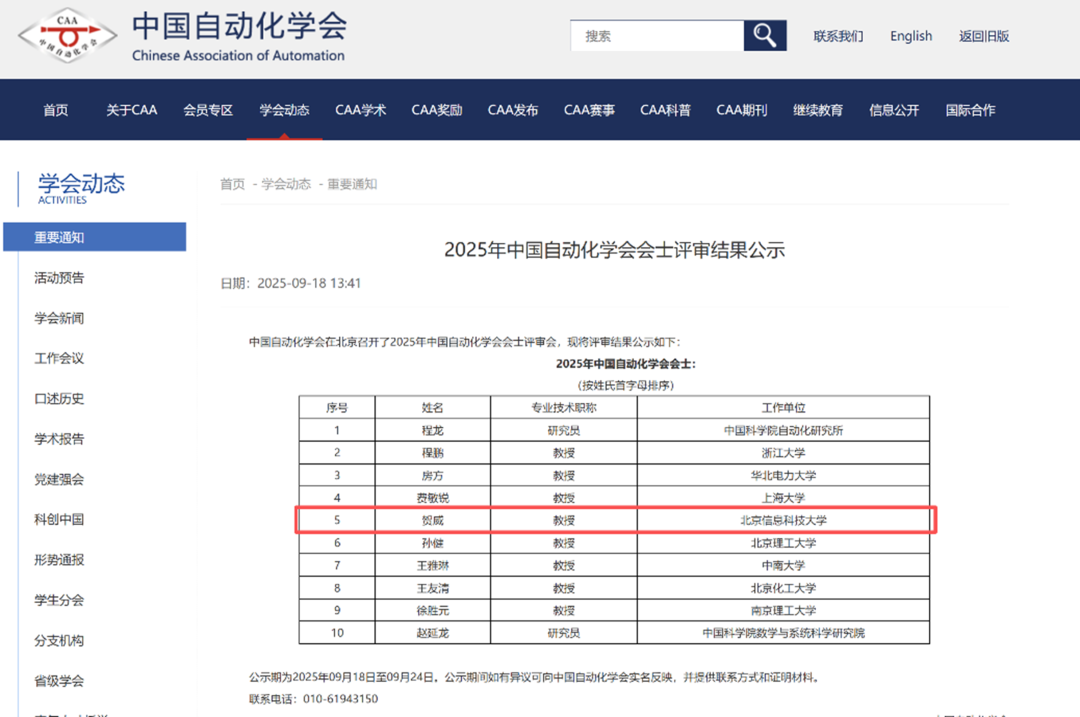The image size is (1080, 717).
Task: Open 活动预告 in the left sidebar
Action: pyautogui.click(x=60, y=278)
